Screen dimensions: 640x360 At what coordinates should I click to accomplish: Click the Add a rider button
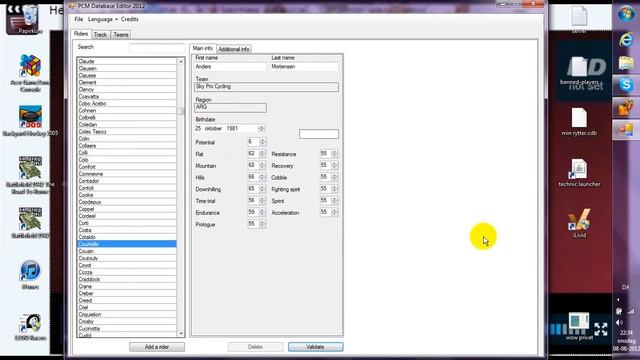pyautogui.click(x=157, y=347)
